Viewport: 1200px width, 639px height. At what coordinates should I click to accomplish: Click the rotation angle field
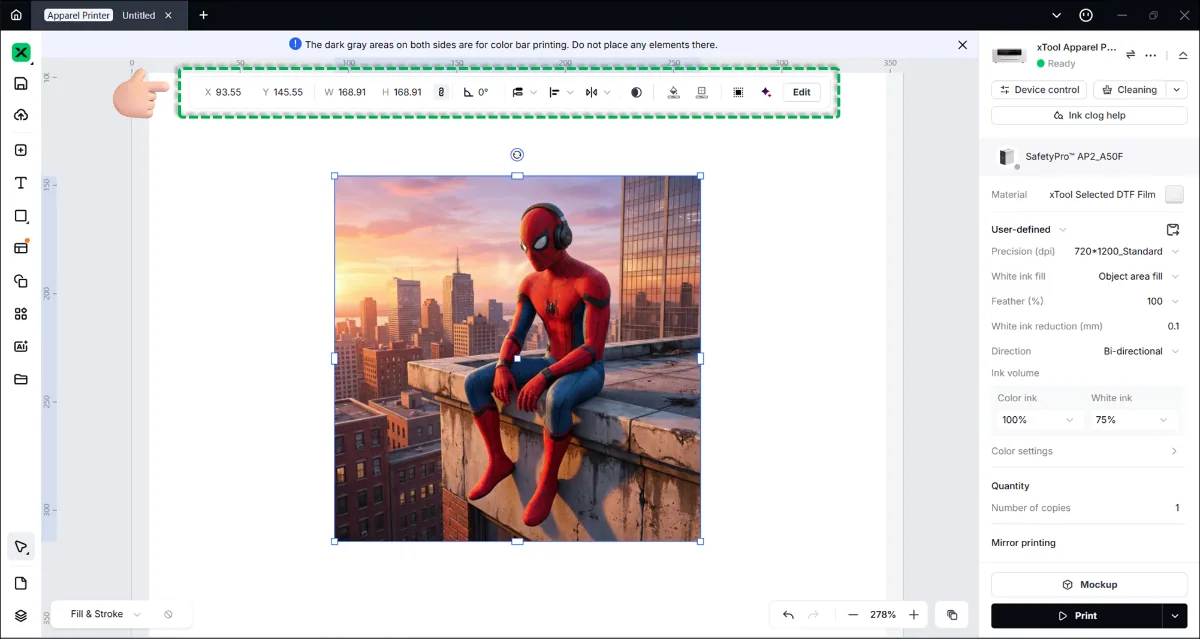tap(477, 92)
